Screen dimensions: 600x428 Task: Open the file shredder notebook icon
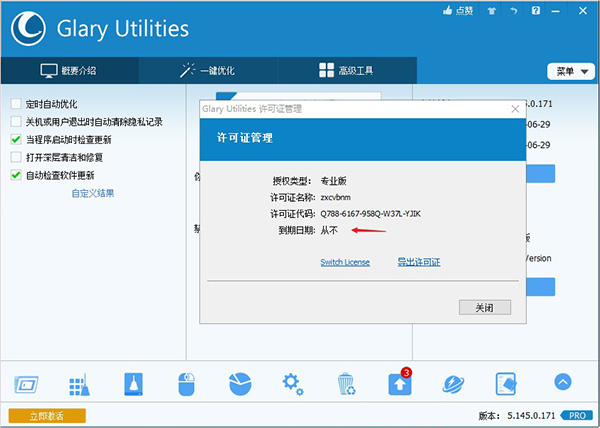click(505, 384)
